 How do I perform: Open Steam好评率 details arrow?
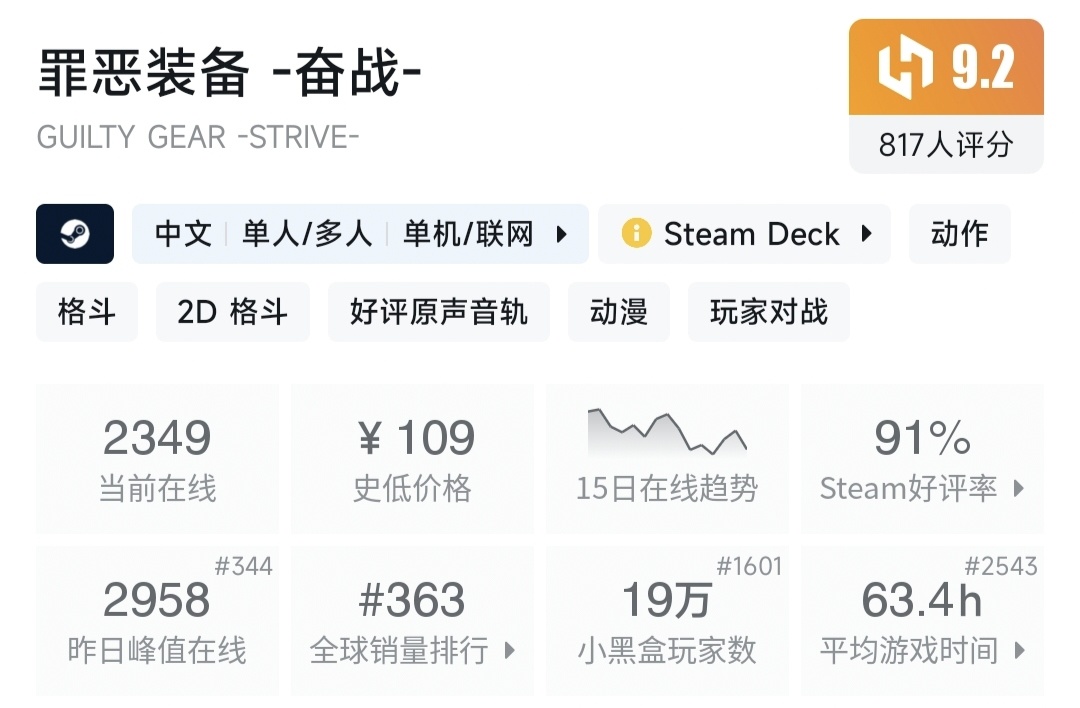pyautogui.click(x=1019, y=489)
